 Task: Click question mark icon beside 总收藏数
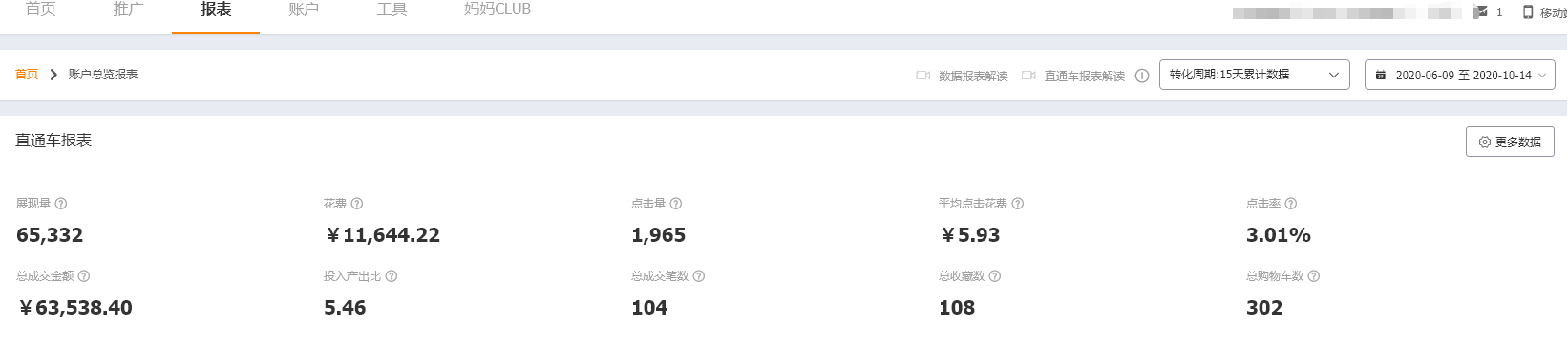tap(995, 276)
